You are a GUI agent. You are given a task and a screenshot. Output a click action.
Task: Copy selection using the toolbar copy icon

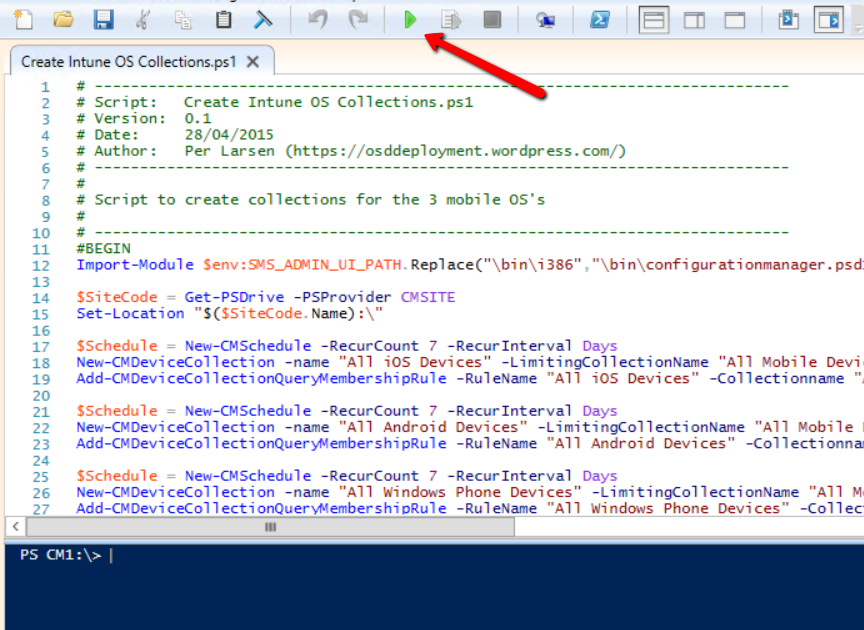point(183,19)
